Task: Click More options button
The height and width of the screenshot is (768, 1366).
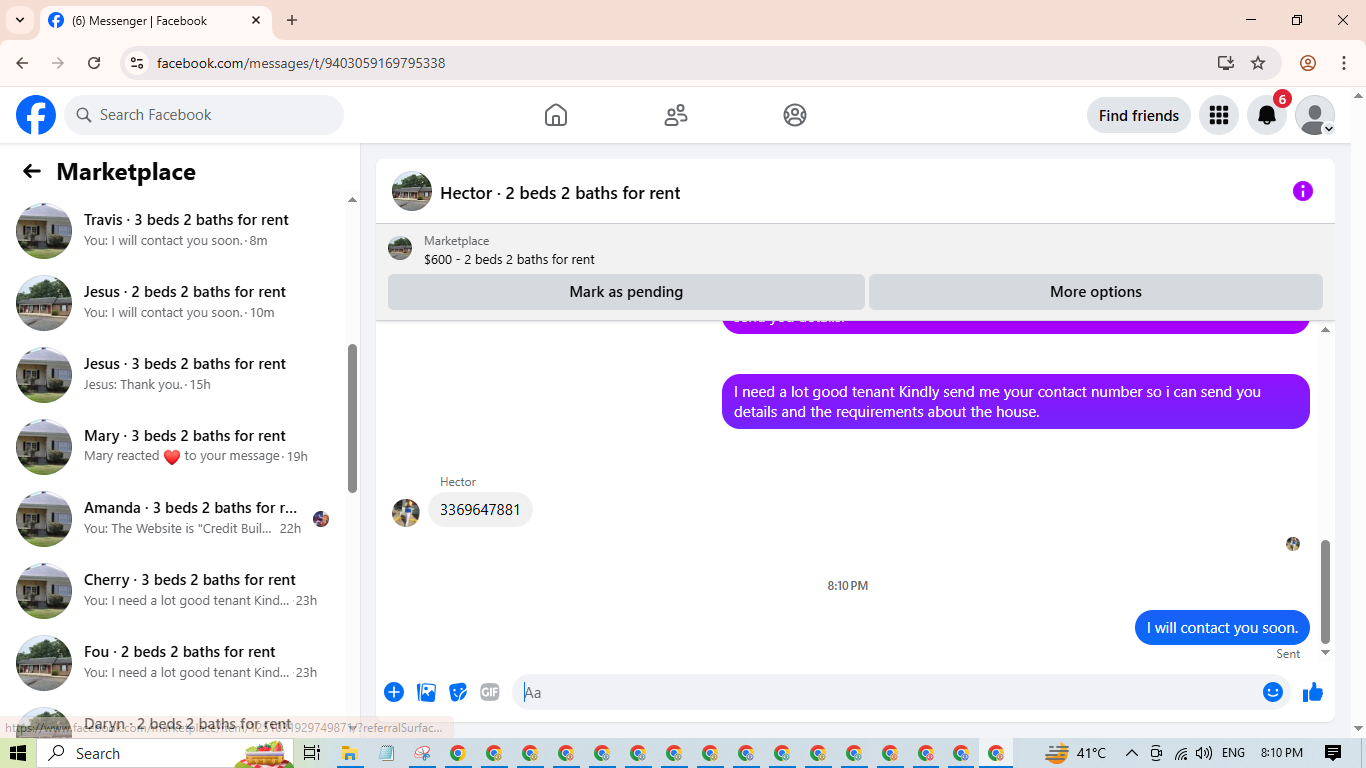Action: click(1096, 292)
